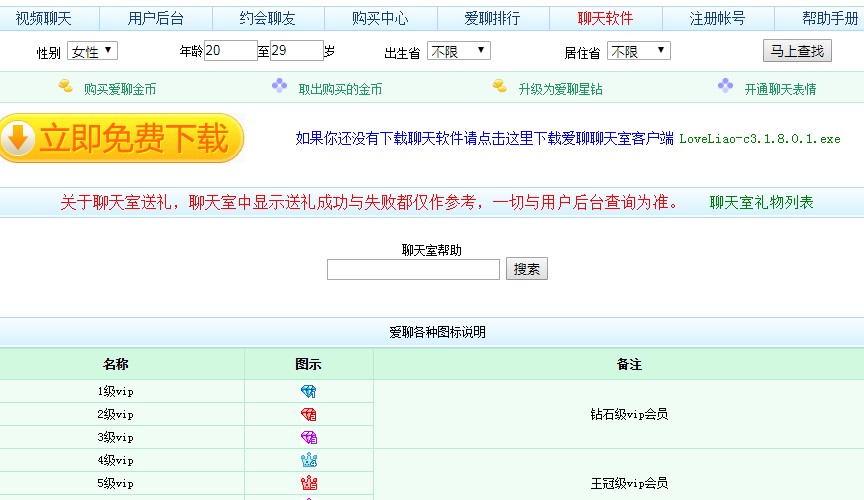Click the purple flower icon beside 取出购买的金币
Viewport: 864px width, 500px height.
click(x=279, y=85)
